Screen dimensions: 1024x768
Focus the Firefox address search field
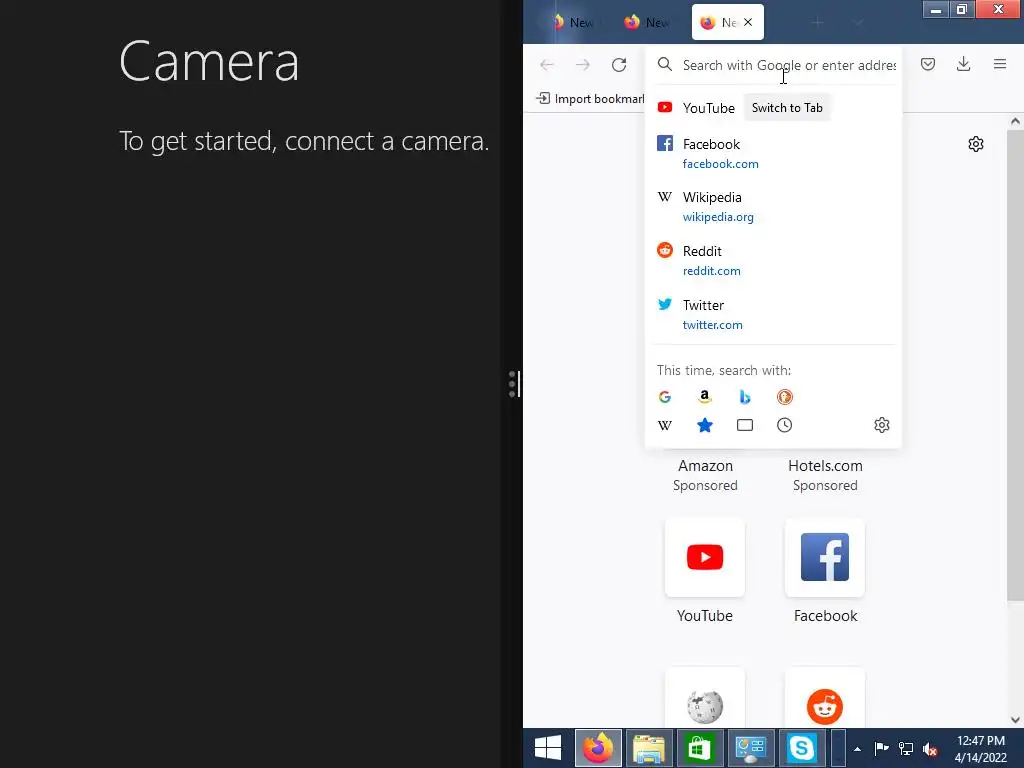(x=789, y=65)
